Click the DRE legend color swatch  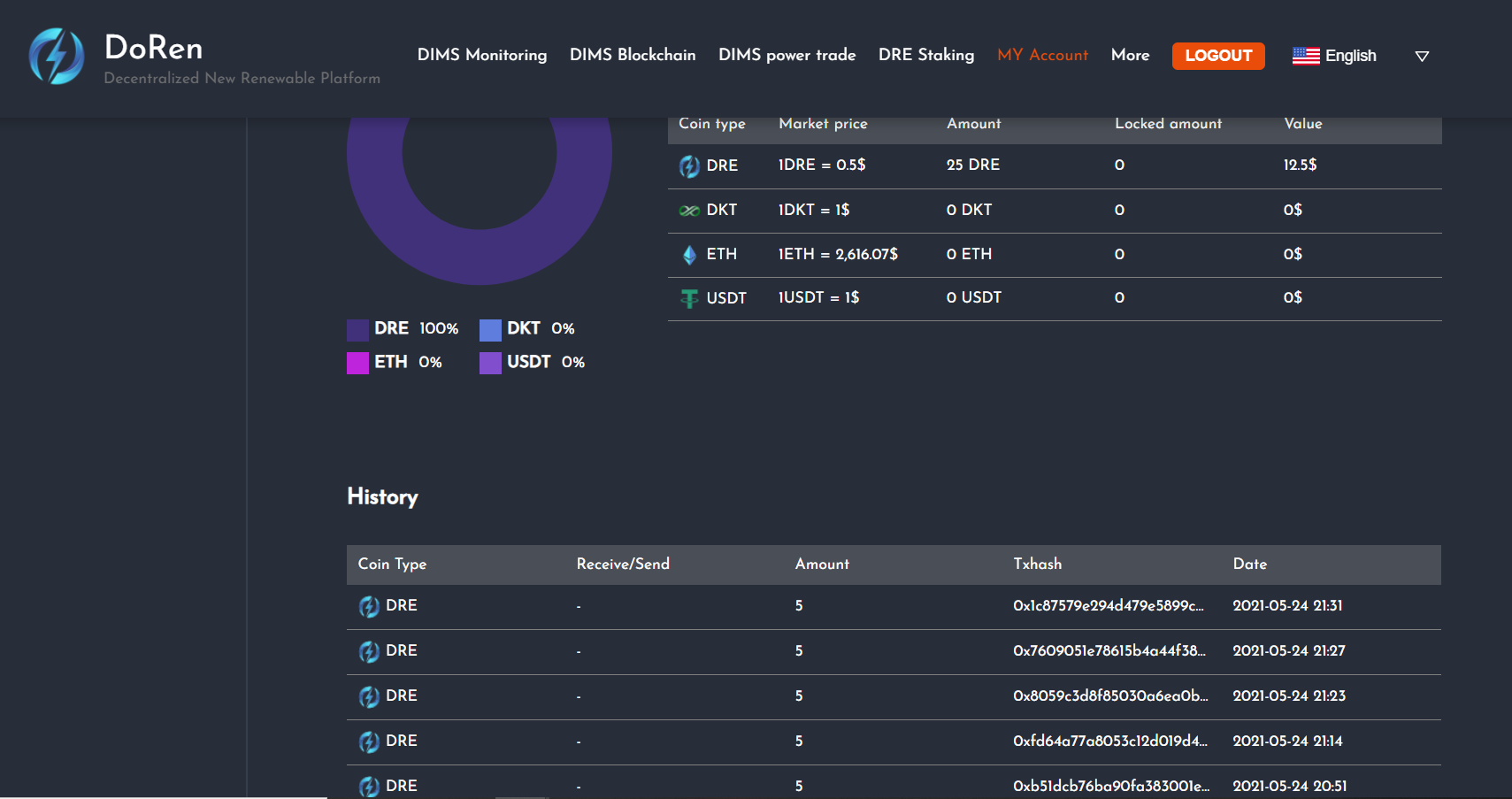coord(357,330)
